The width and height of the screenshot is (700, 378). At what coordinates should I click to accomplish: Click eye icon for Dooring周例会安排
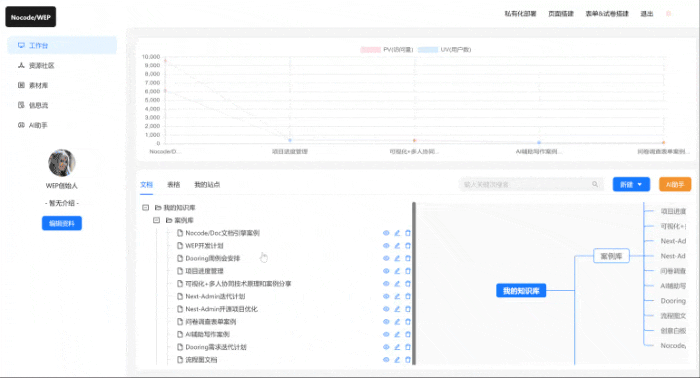(386, 258)
